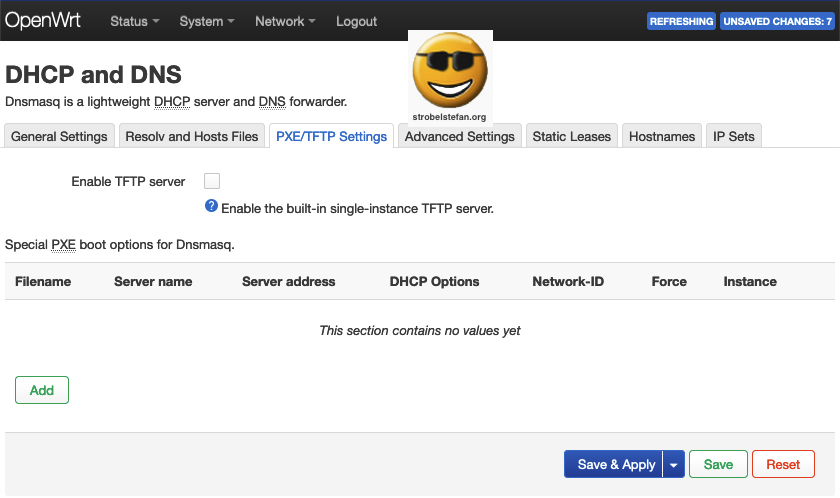
Task: Click the DHCP Options column header
Action: click(x=434, y=281)
